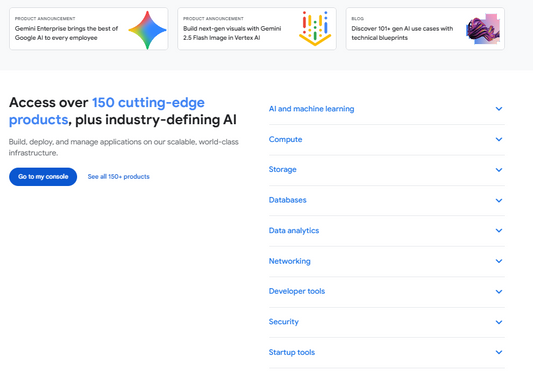Expand the Security category
This screenshot has width=533, height=383.
(x=386, y=322)
